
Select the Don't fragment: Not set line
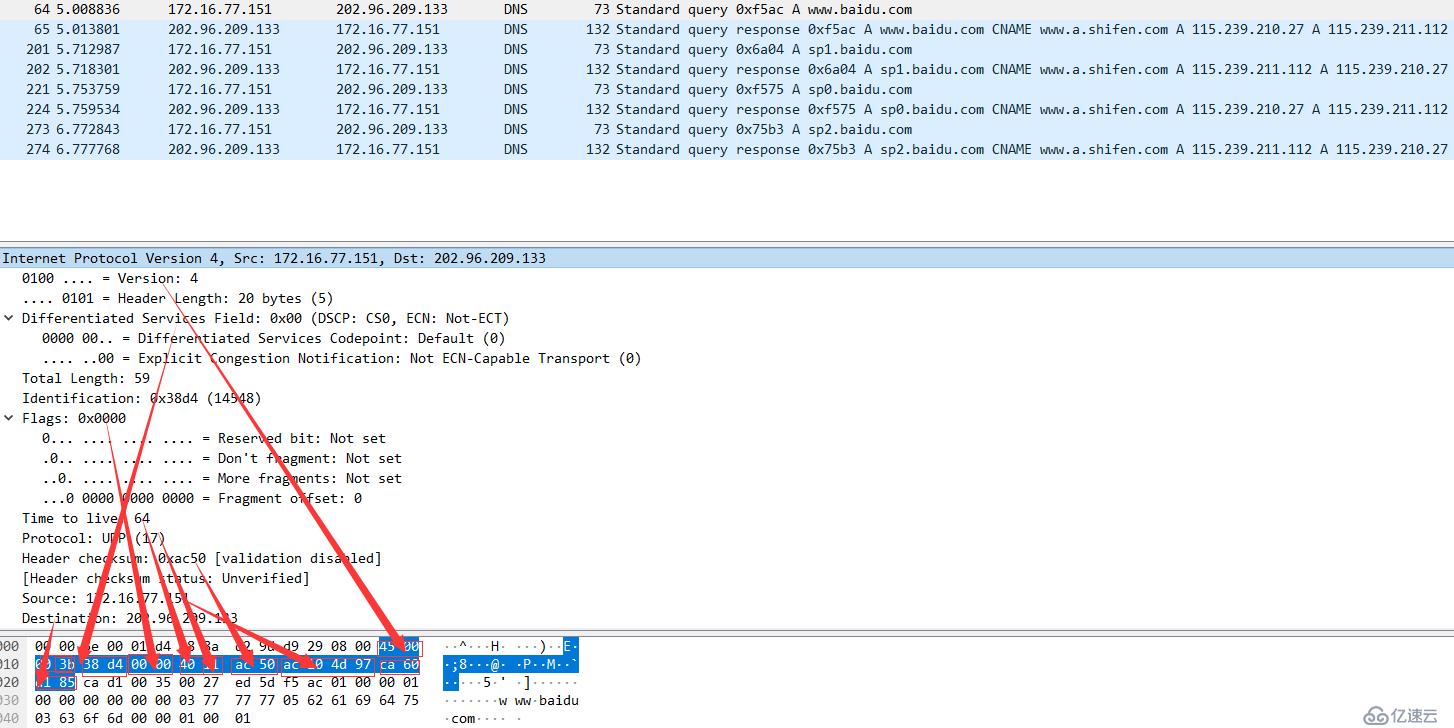click(x=222, y=458)
